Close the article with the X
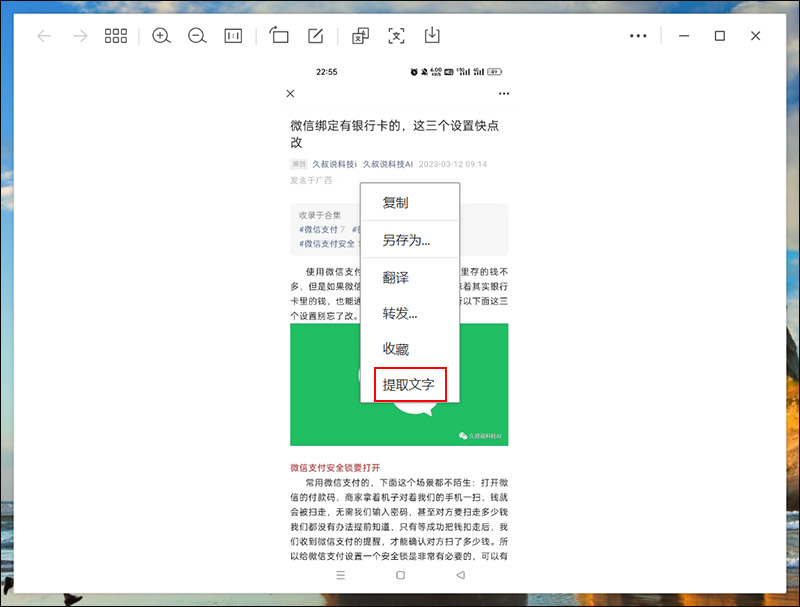 point(290,93)
